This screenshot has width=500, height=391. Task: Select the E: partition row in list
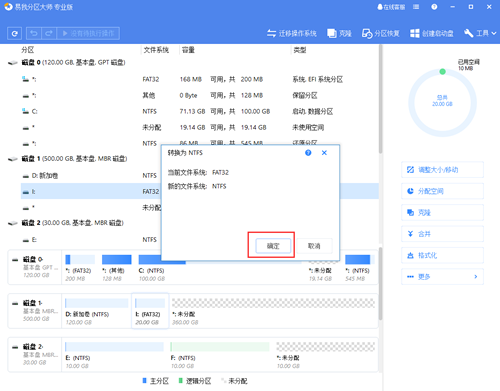[x=91, y=240]
